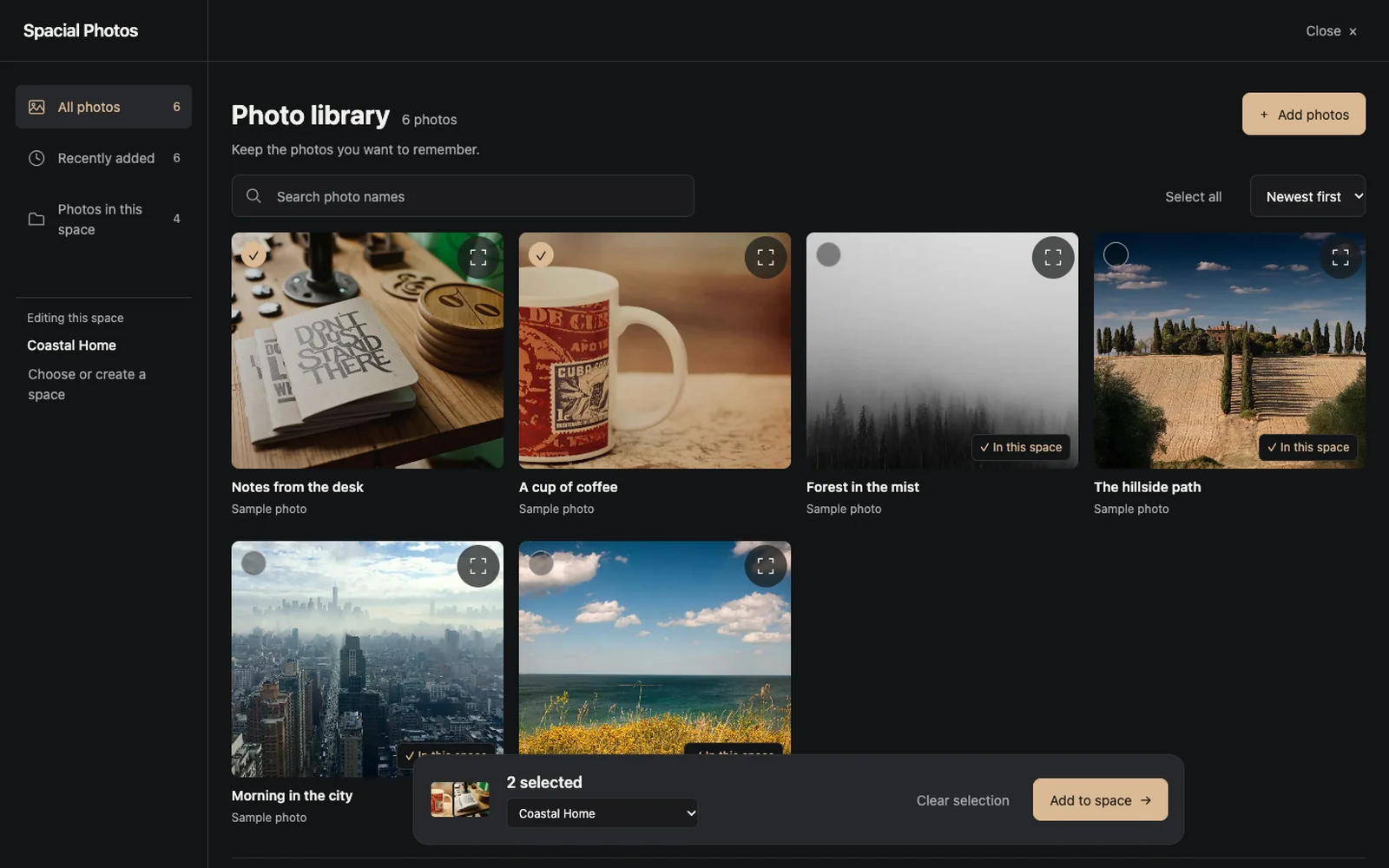This screenshot has height=868, width=1389.
Task: Click the Spacial Photos app title
Action: coord(81,30)
